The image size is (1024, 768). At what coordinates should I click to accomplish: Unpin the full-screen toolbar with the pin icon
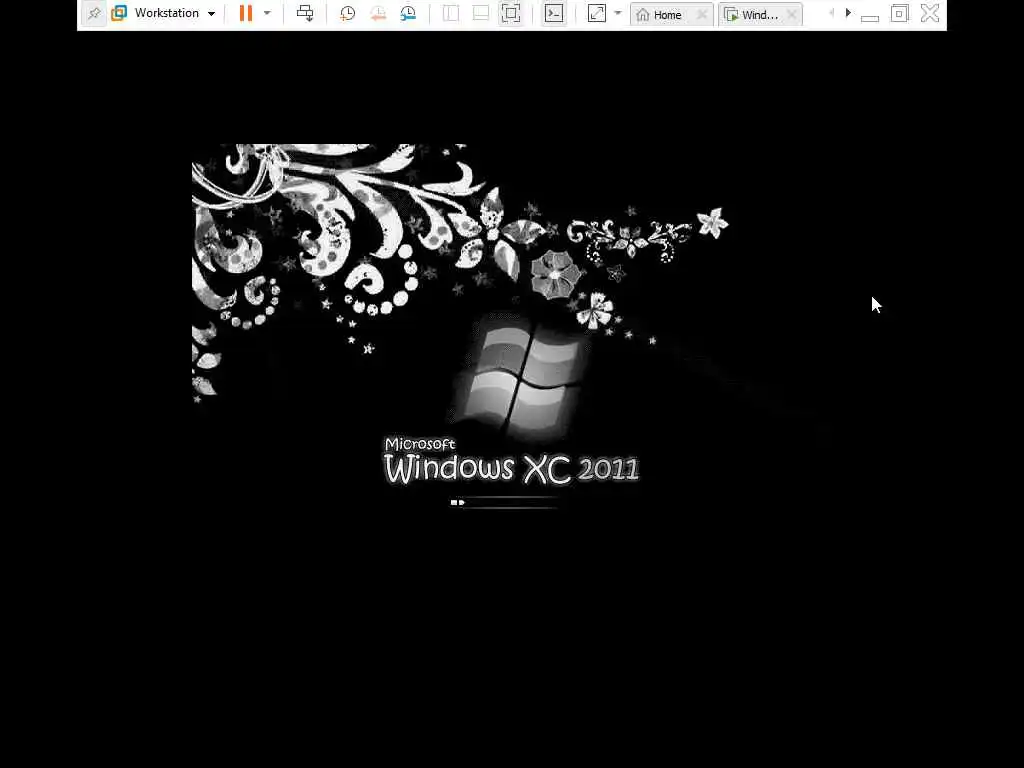coord(94,13)
